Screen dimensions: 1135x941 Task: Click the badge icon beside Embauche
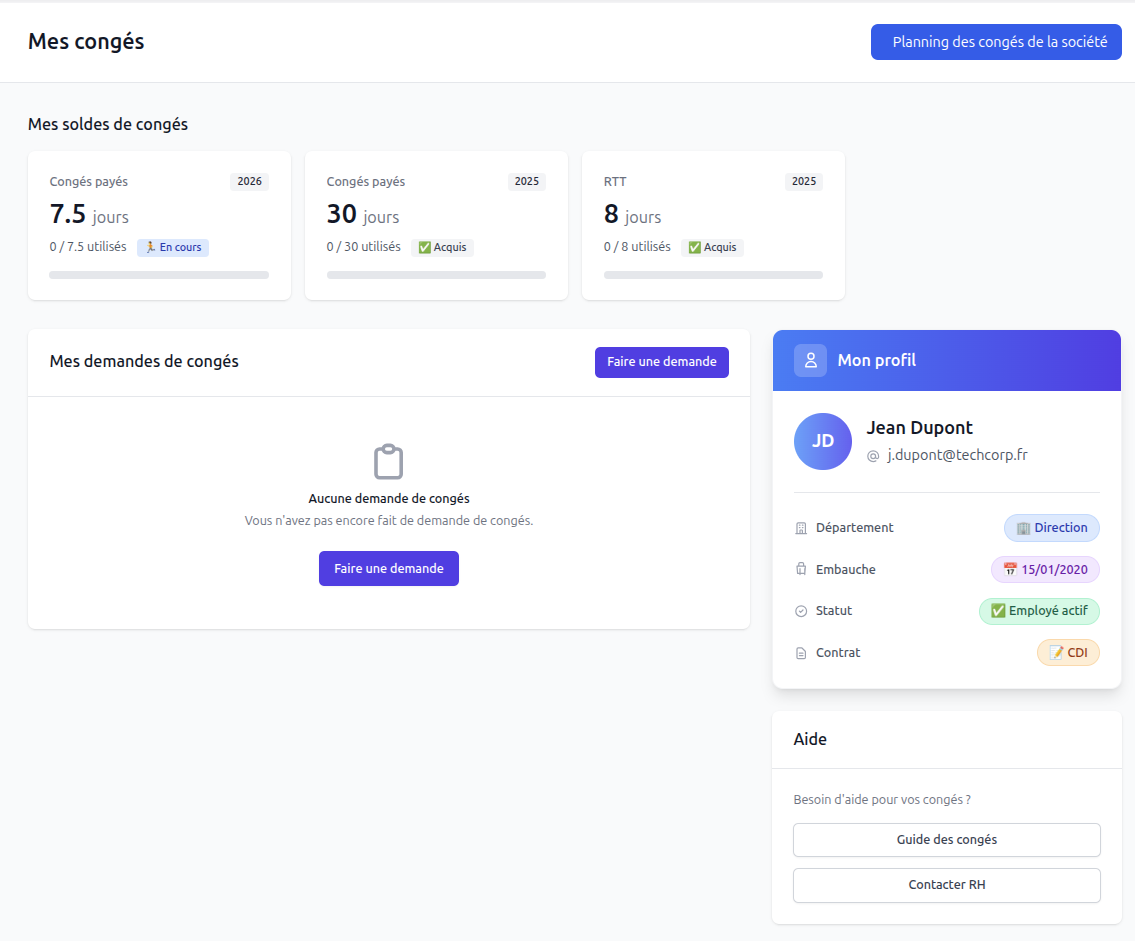(x=801, y=570)
